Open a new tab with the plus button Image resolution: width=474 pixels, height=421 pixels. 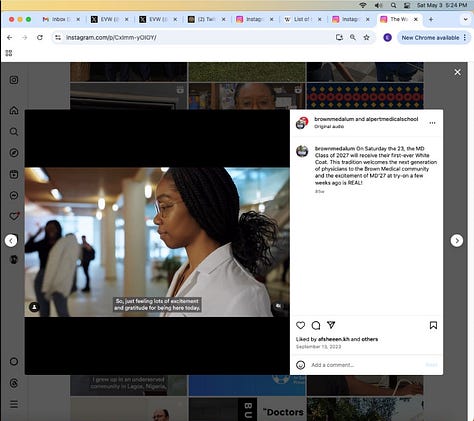[431, 19]
